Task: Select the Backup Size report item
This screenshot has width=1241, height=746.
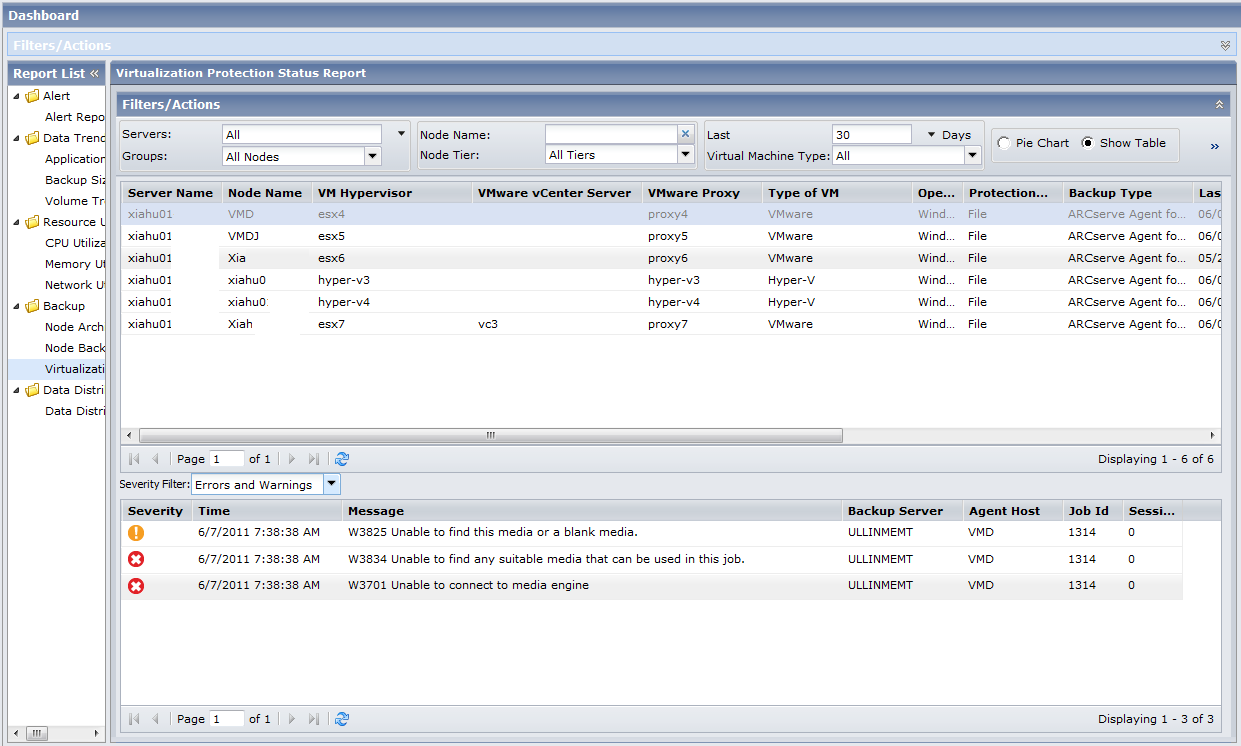Action: point(75,180)
